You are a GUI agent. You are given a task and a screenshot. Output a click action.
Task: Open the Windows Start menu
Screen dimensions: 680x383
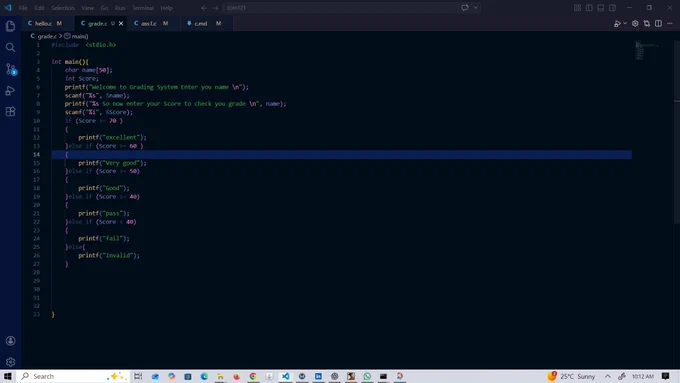click(8, 376)
